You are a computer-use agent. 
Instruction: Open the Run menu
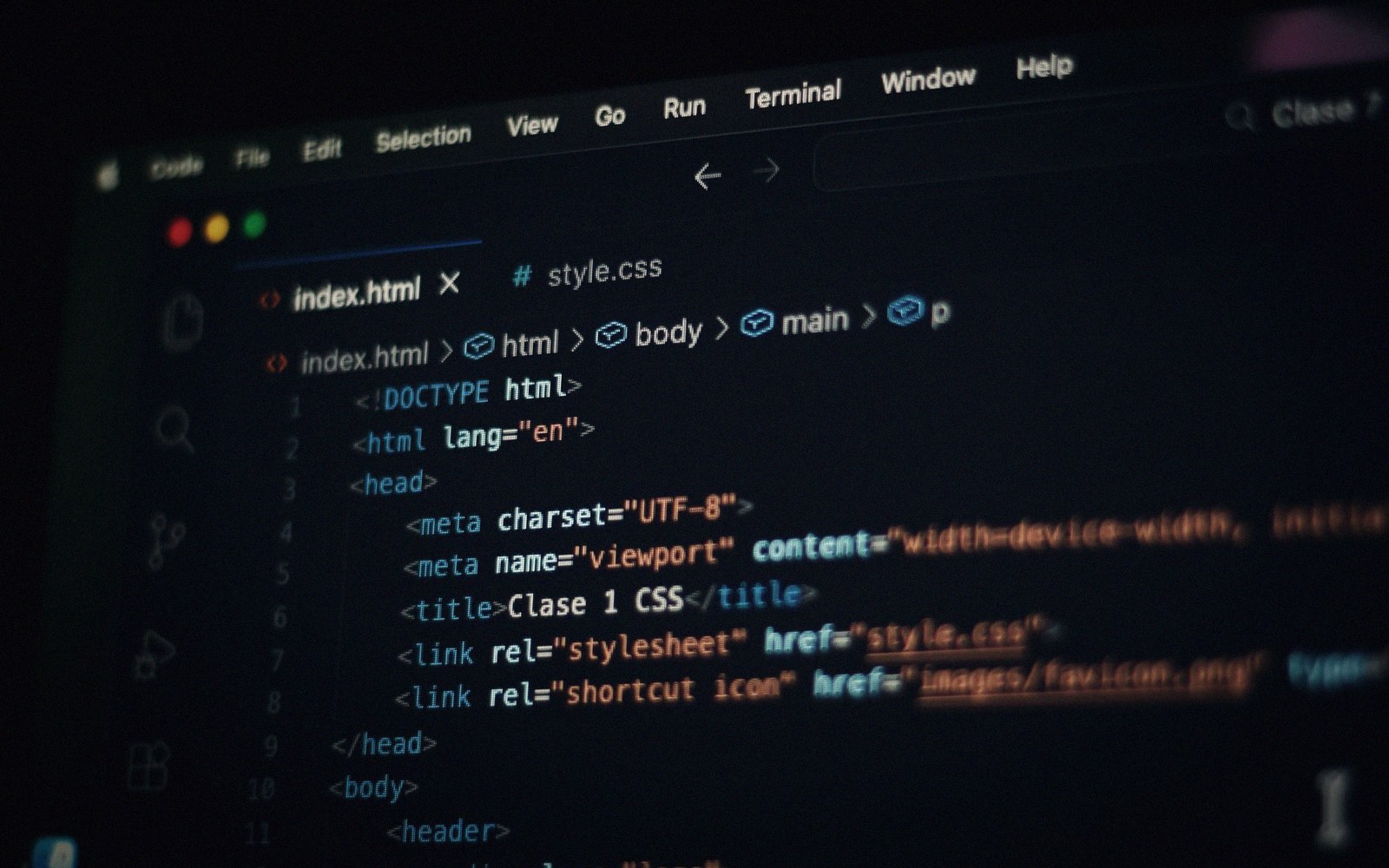(x=684, y=108)
